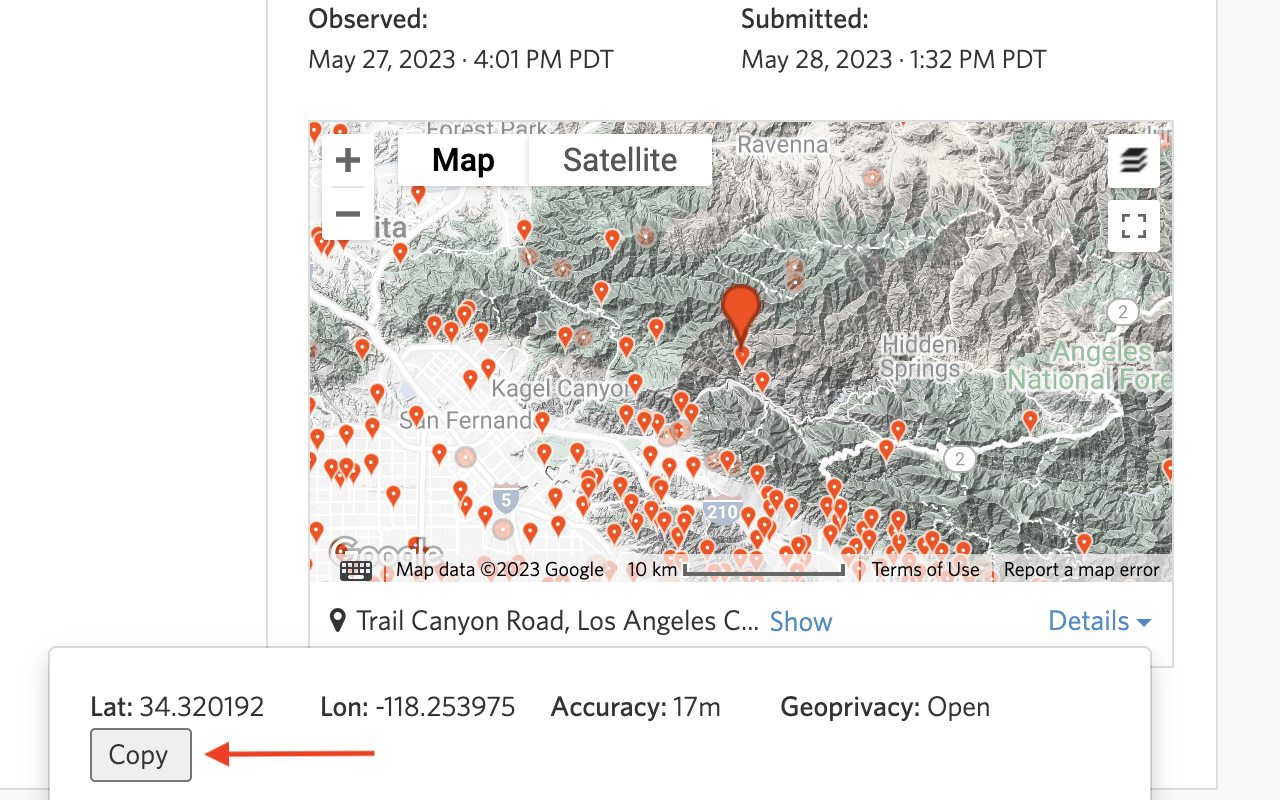Click the 10 km map scale bar
This screenshot has height=800, width=1280.
[x=735, y=570]
